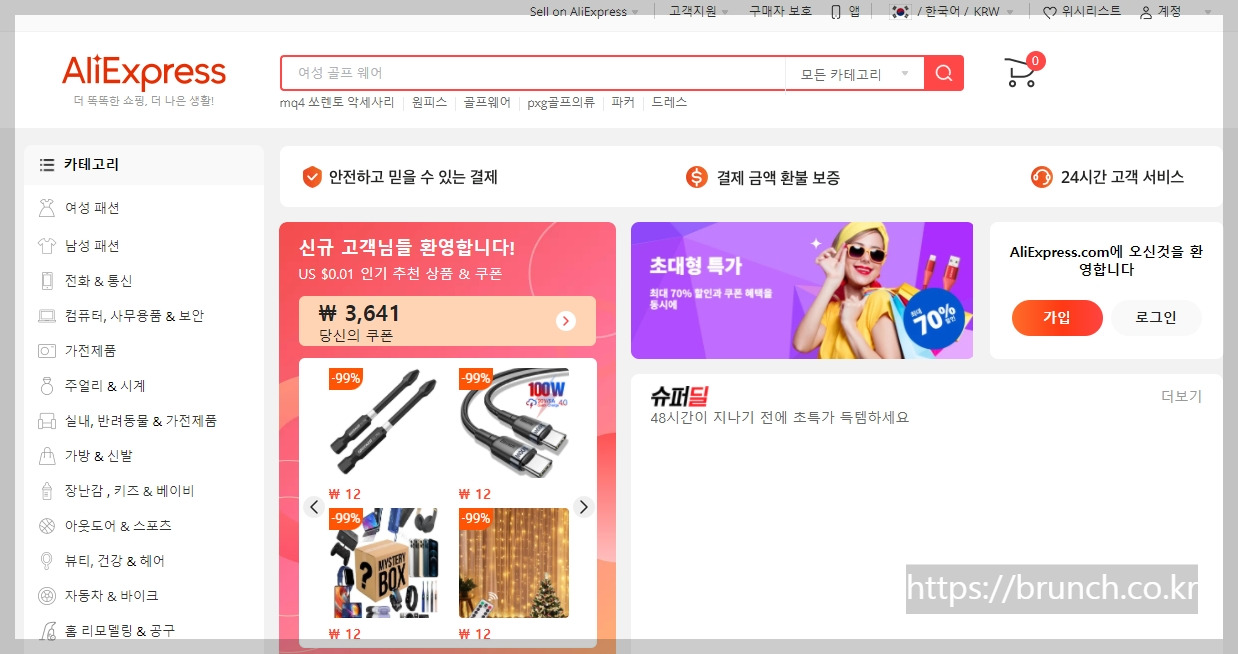Click suggested search pxg골프의류
1238x654 pixels.
(x=561, y=102)
